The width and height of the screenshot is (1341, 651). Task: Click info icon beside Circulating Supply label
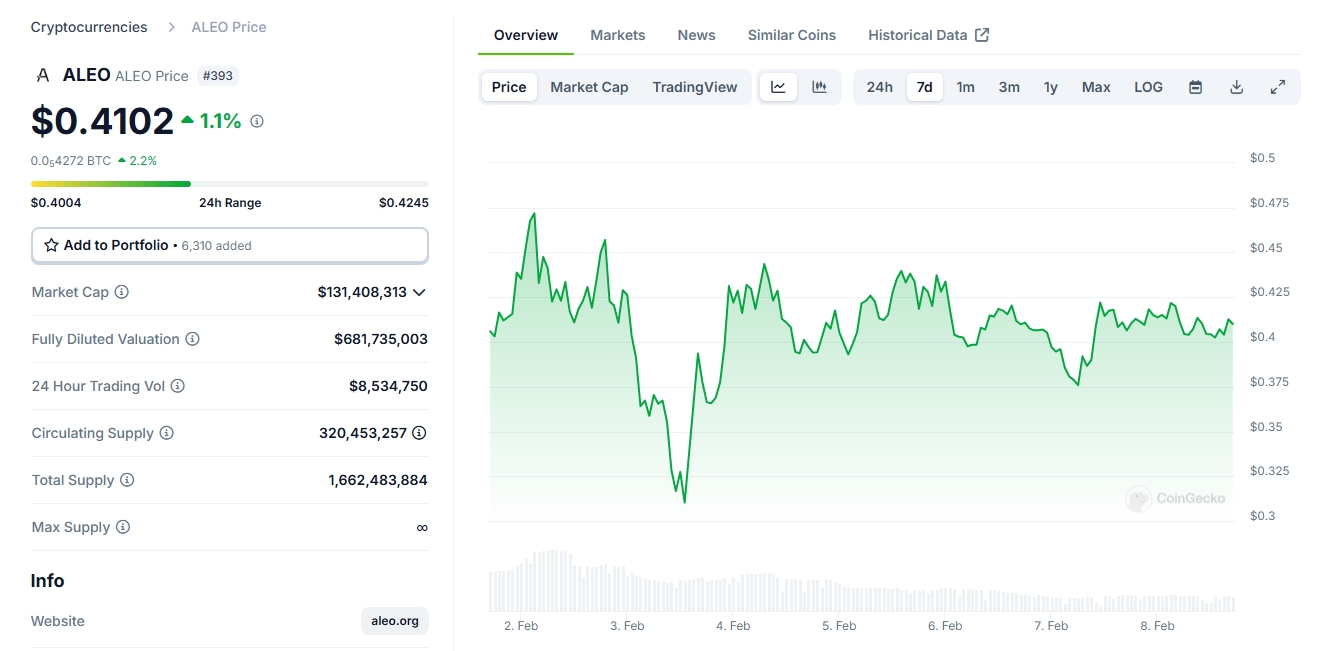tap(167, 433)
